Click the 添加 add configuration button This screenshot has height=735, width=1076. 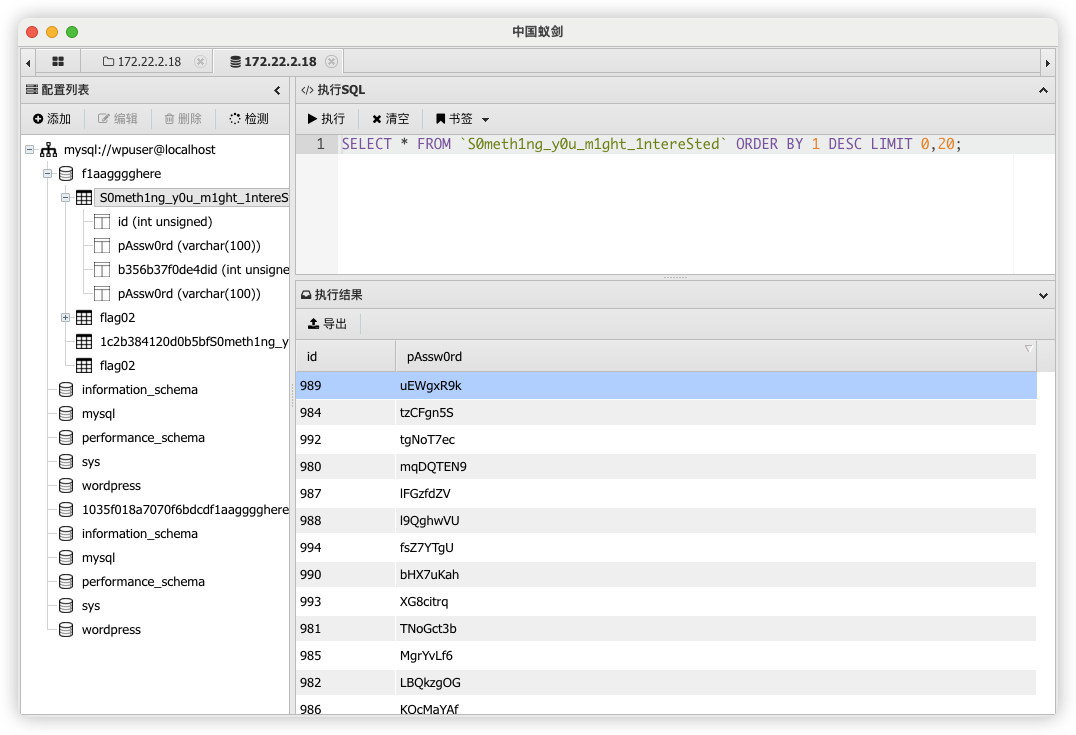pyautogui.click(x=52, y=119)
